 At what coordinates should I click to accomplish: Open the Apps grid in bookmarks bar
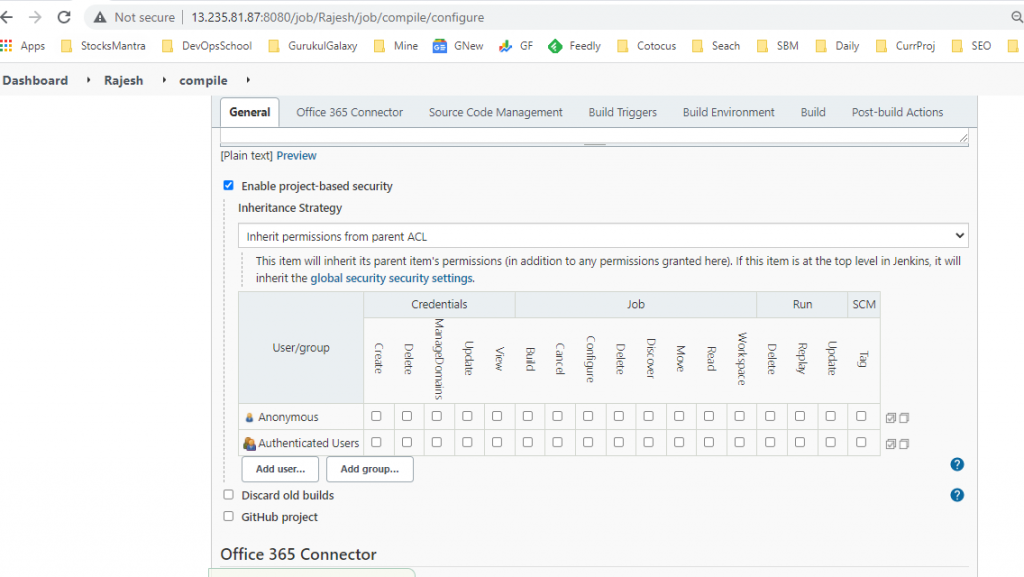point(22,46)
